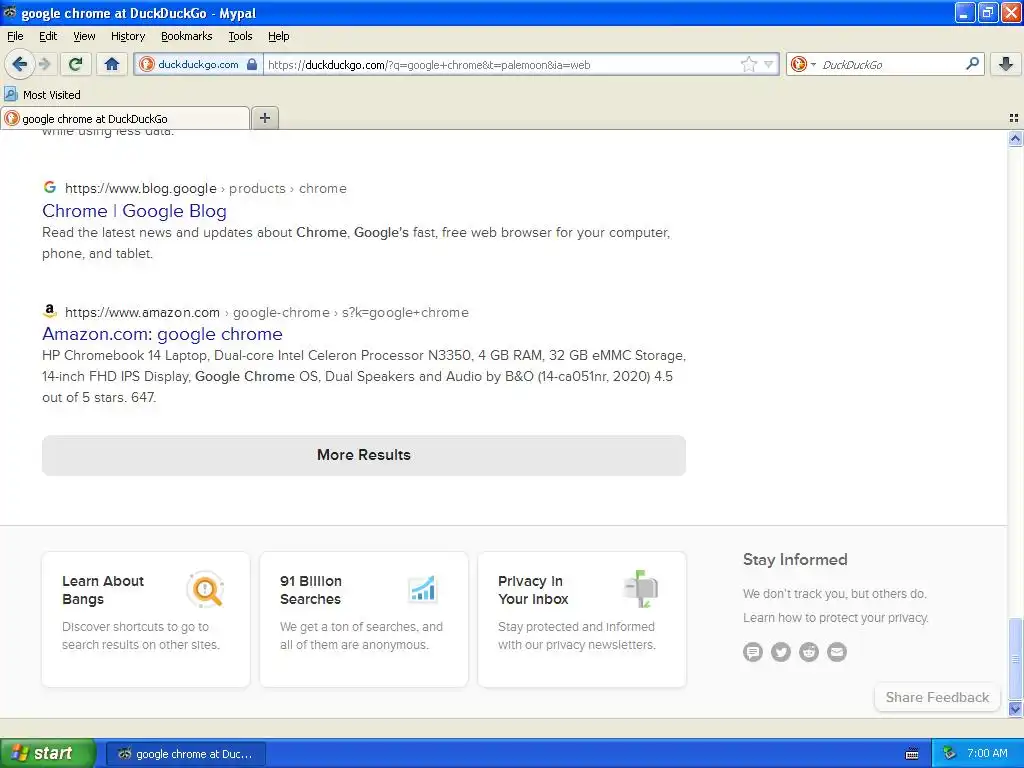Select the google chrome at DuckDuckGo tab
This screenshot has width=1024, height=768.
pyautogui.click(x=125, y=118)
